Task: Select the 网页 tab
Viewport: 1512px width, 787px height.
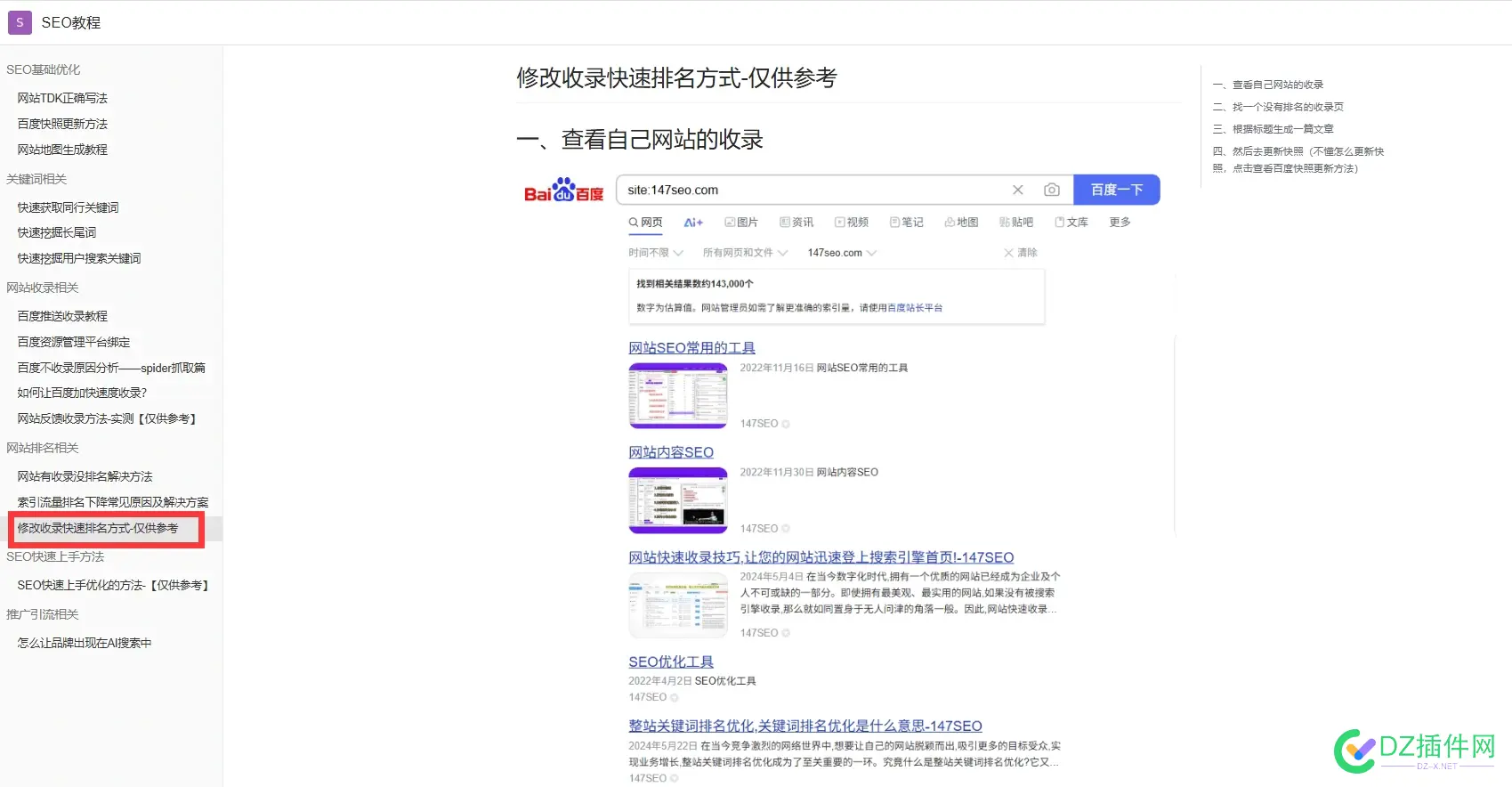Action: (645, 223)
